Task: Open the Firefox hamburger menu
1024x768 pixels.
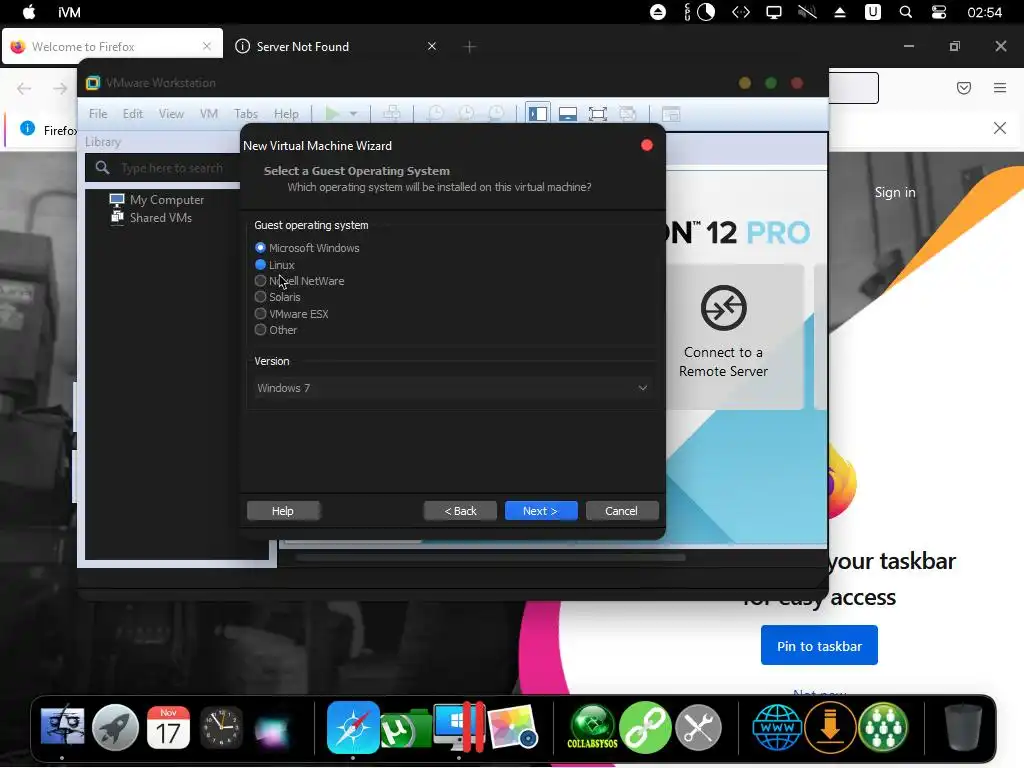Action: (1000, 88)
